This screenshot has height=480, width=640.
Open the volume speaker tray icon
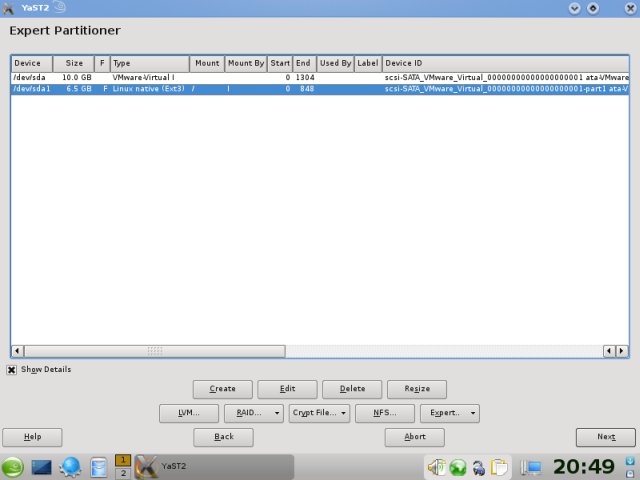[x=436, y=467]
